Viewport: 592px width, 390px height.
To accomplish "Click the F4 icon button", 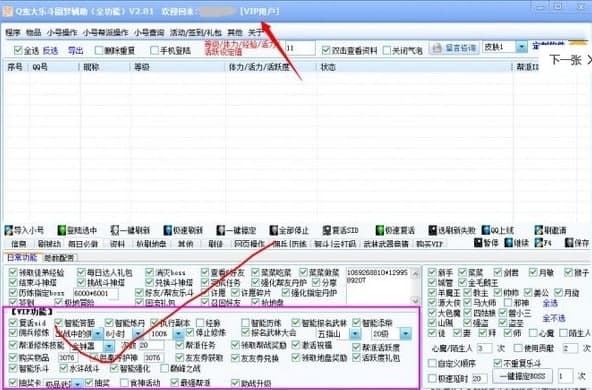I will tap(539, 243).
